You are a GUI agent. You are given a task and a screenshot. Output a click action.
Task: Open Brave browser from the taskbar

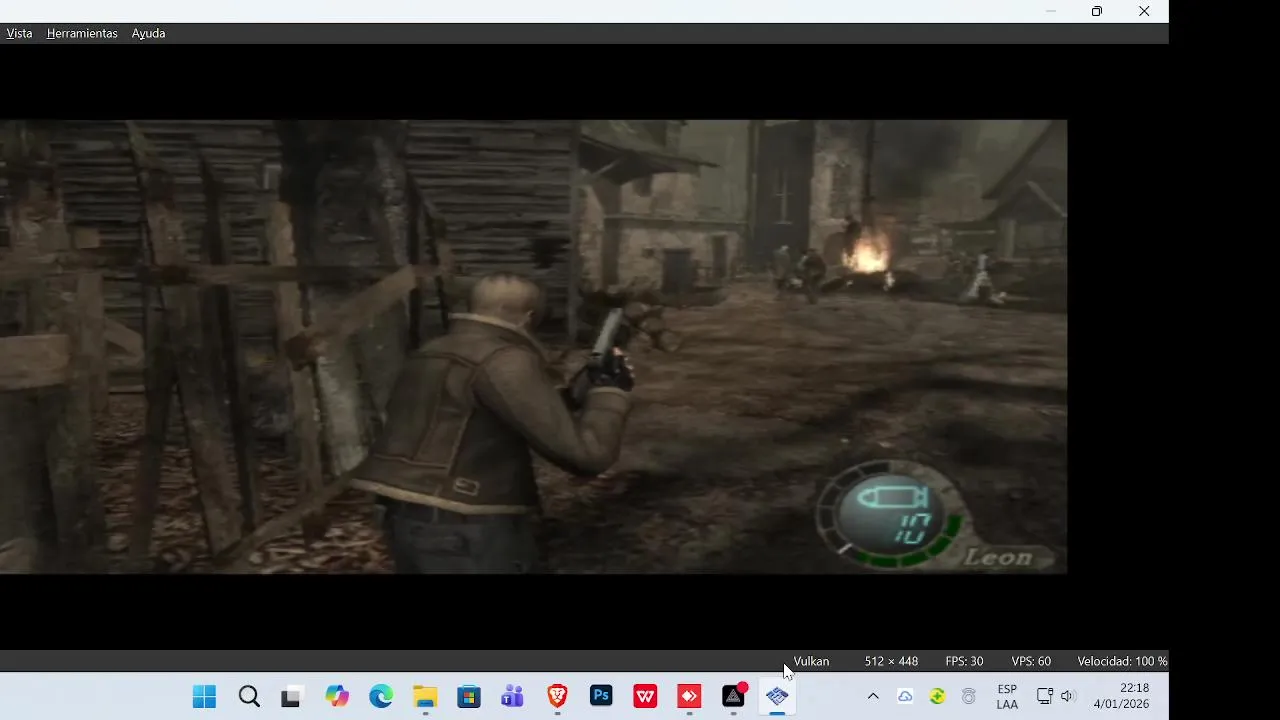557,697
